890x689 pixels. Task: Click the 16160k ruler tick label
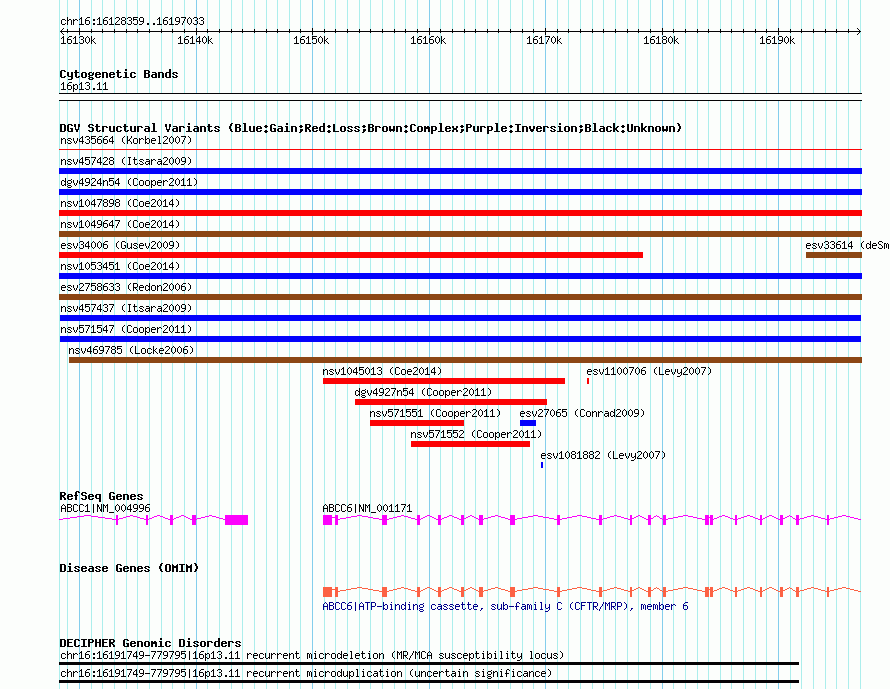(428, 40)
